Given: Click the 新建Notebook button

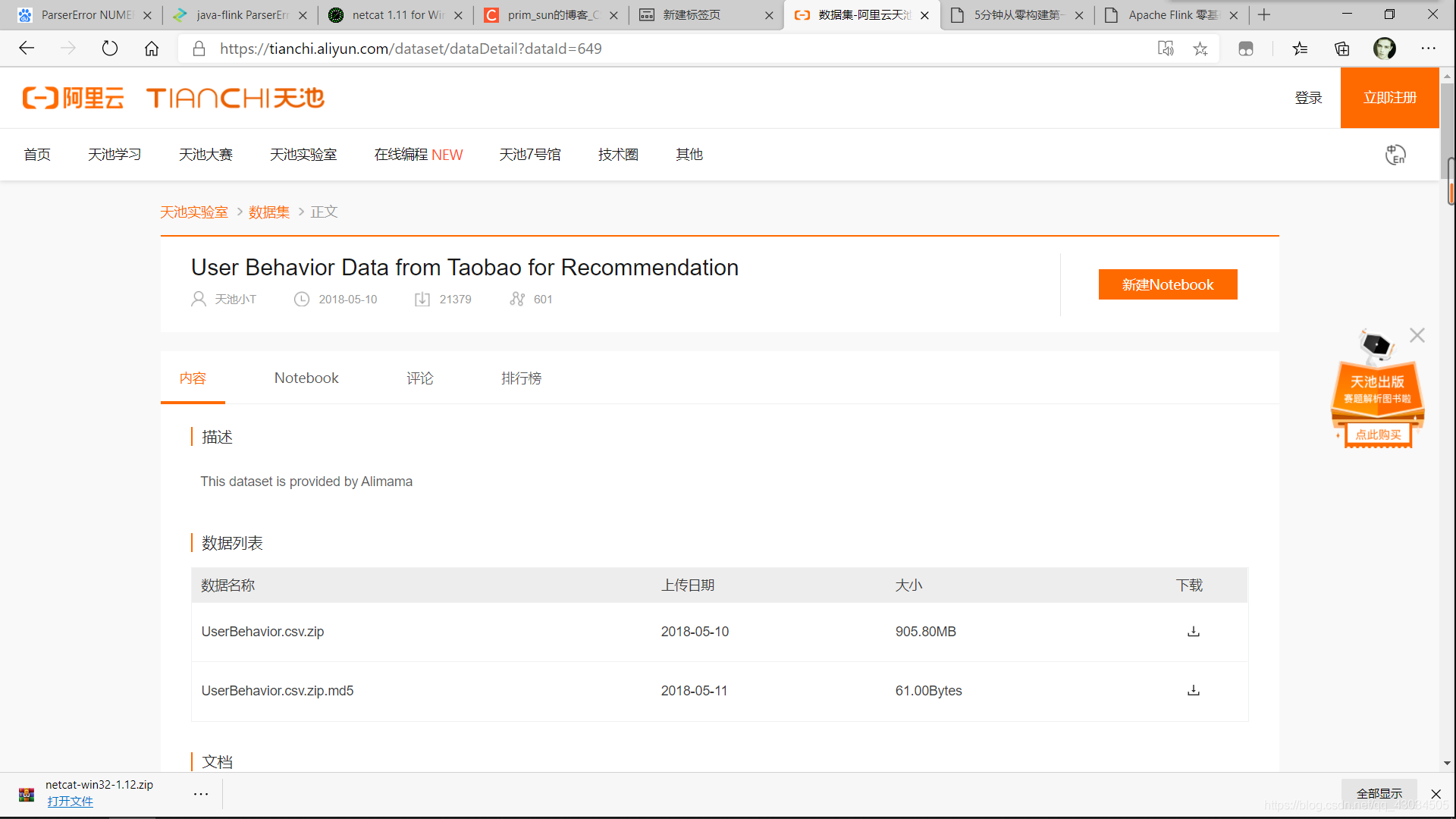Looking at the screenshot, I should pyautogui.click(x=1167, y=284).
